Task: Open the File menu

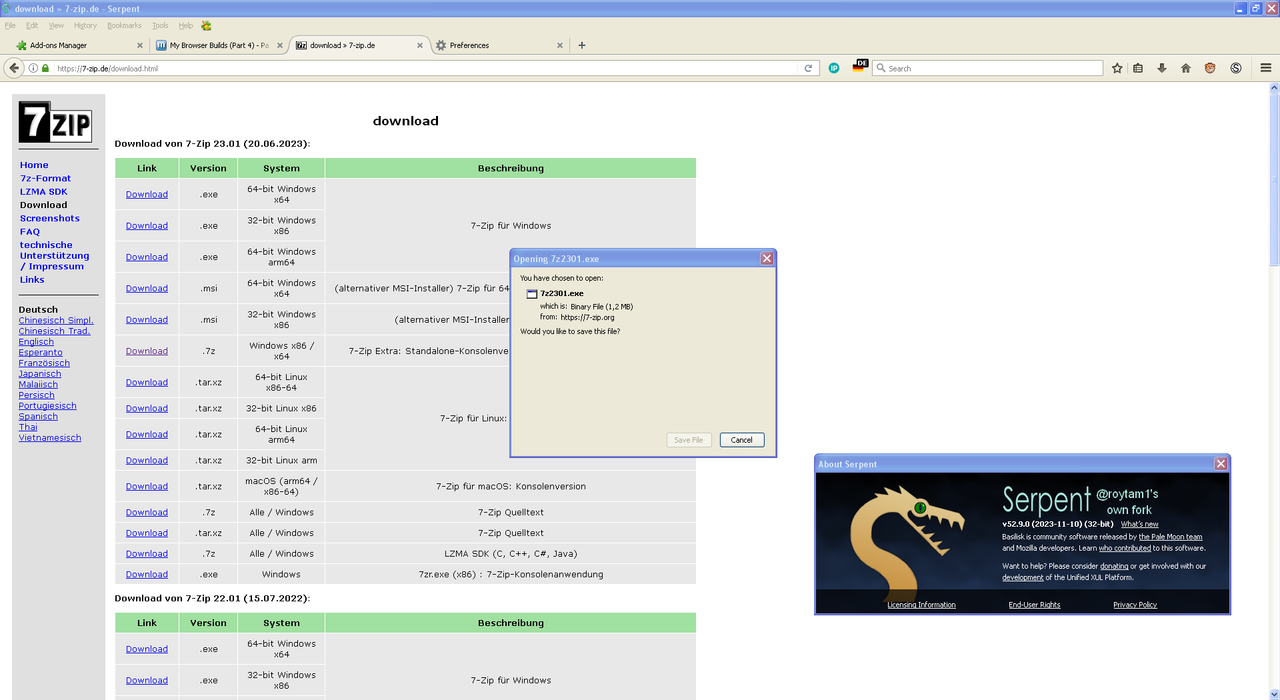Action: point(10,25)
